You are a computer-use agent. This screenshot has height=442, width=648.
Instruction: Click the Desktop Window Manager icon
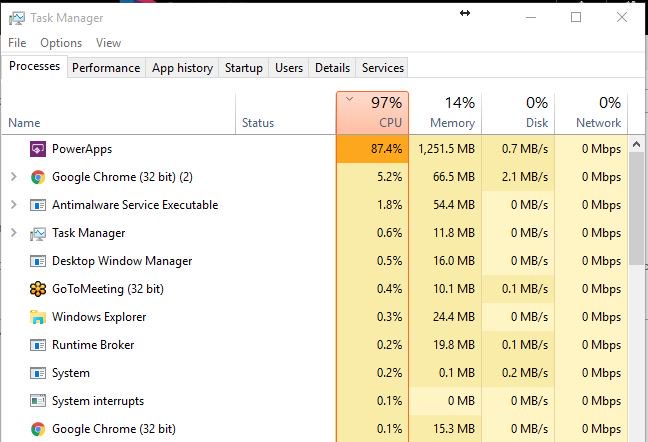coord(38,261)
